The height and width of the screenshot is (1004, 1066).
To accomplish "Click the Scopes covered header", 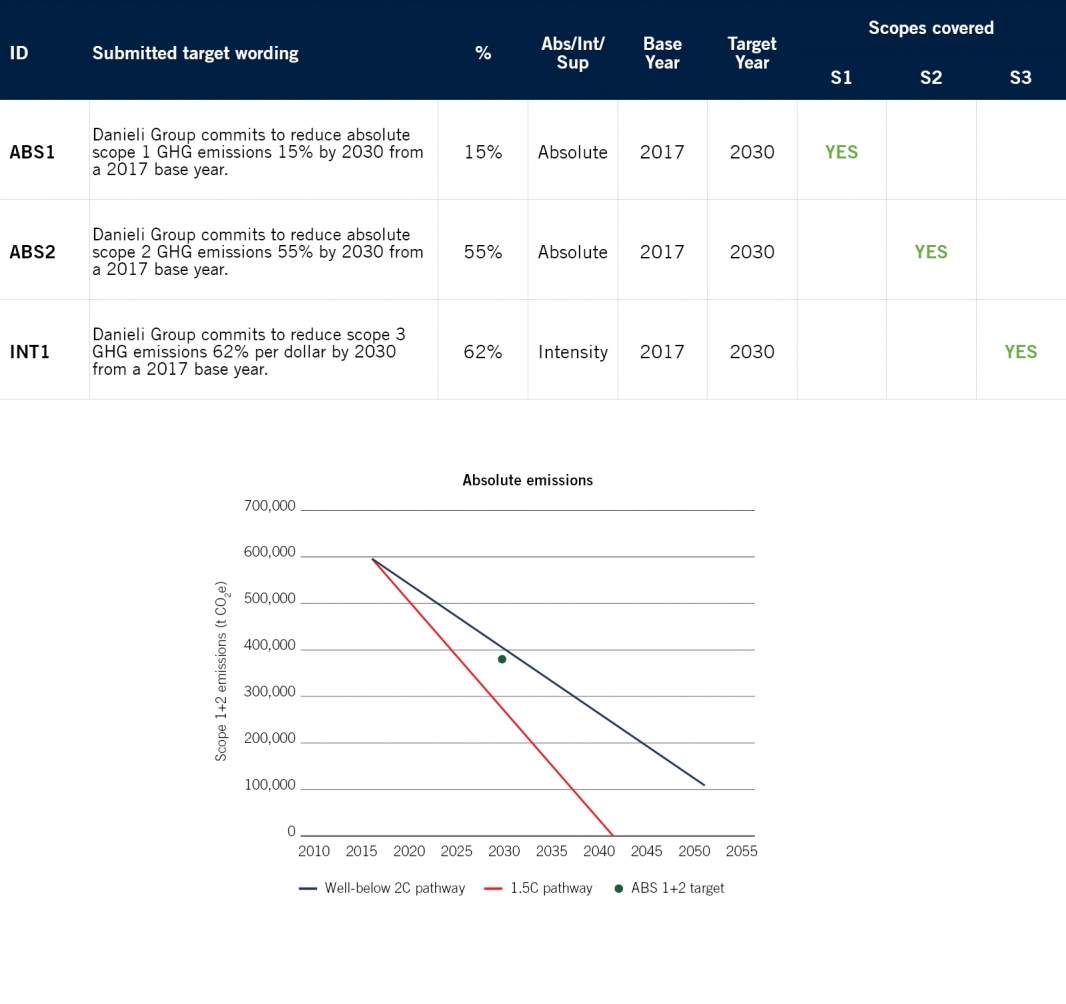I will (x=931, y=28).
